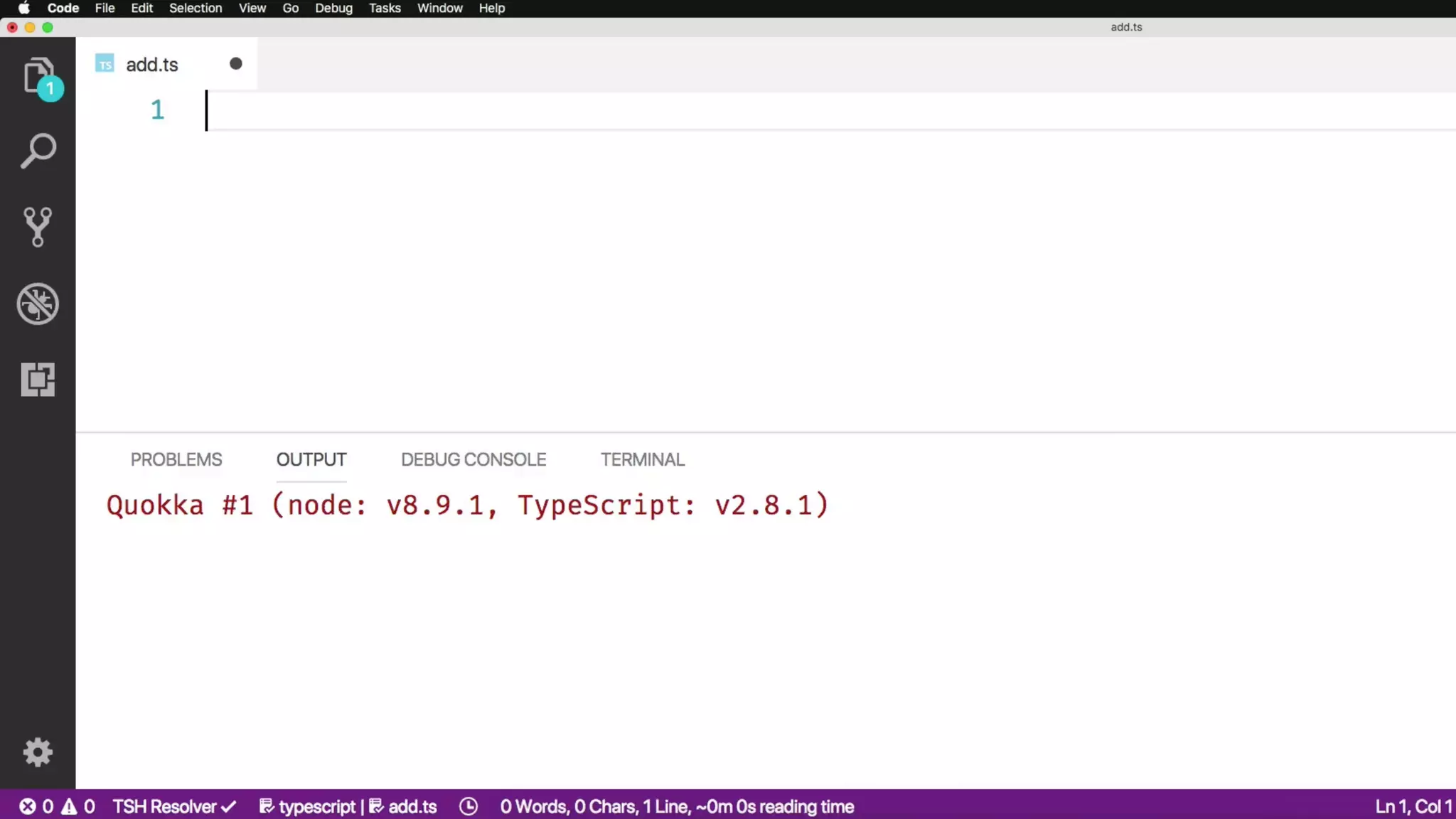This screenshot has width=1456, height=819.
Task: Open the Tasks menu
Action: 385,9
